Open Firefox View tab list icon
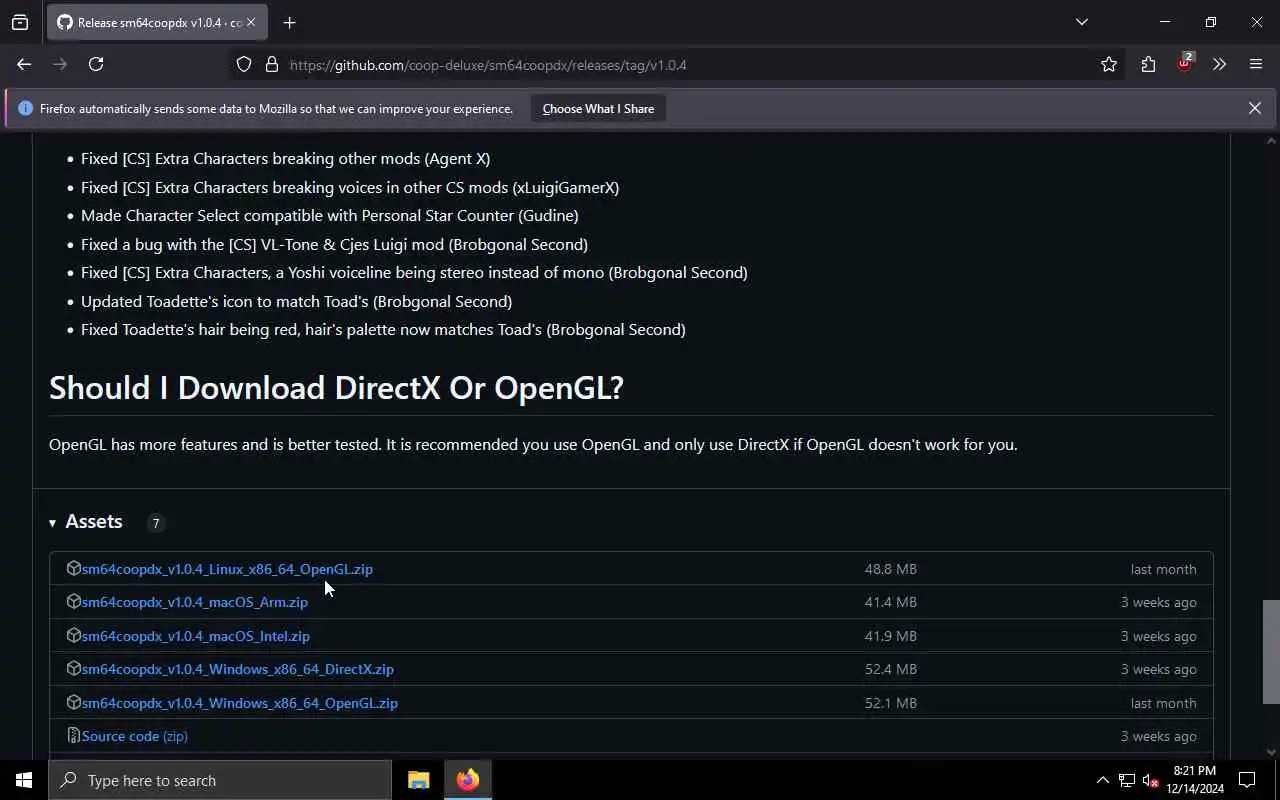1280x800 pixels. [x=20, y=22]
